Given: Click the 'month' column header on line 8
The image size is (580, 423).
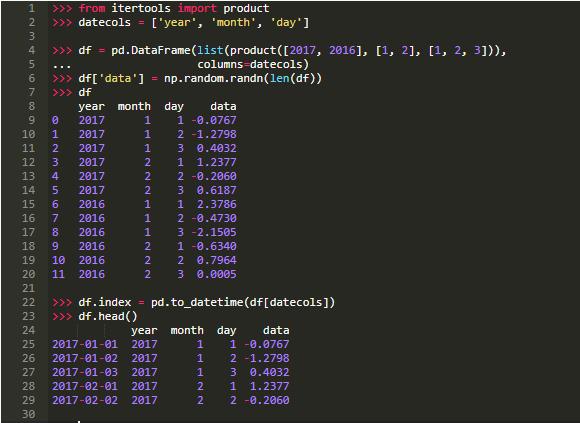Looking at the screenshot, I should [134, 106].
